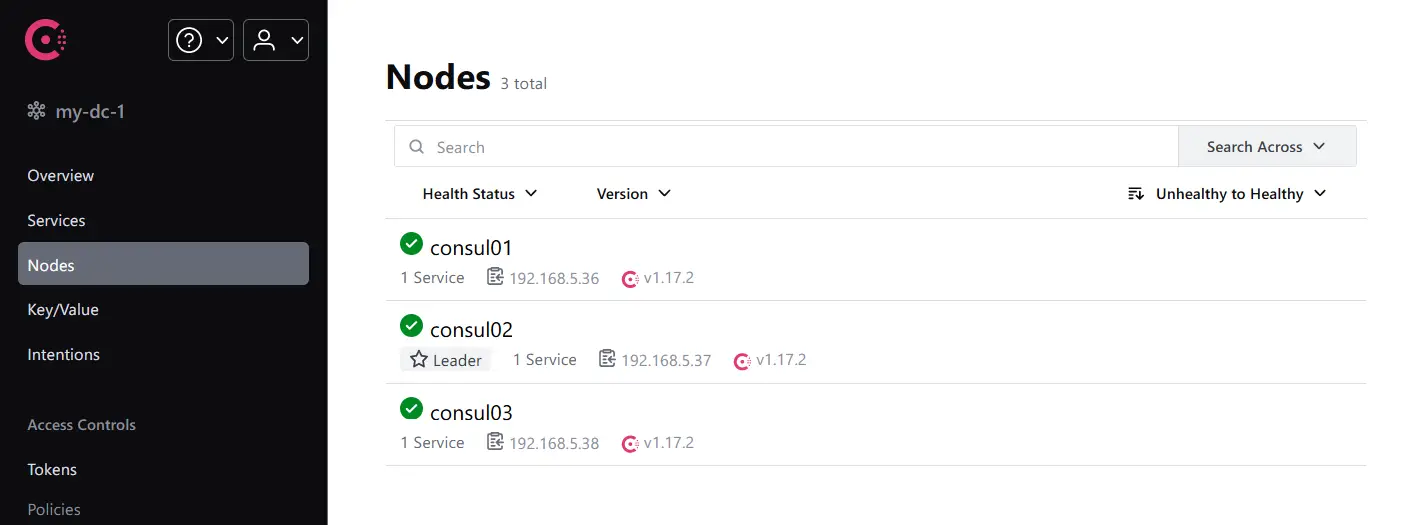Image resolution: width=1416 pixels, height=525 pixels.
Task: Expand the Health Status filter
Action: (x=480, y=194)
